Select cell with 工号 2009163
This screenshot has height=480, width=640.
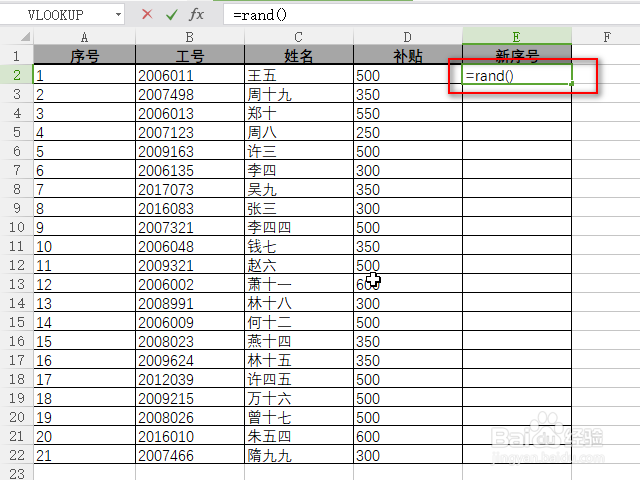click(190, 151)
